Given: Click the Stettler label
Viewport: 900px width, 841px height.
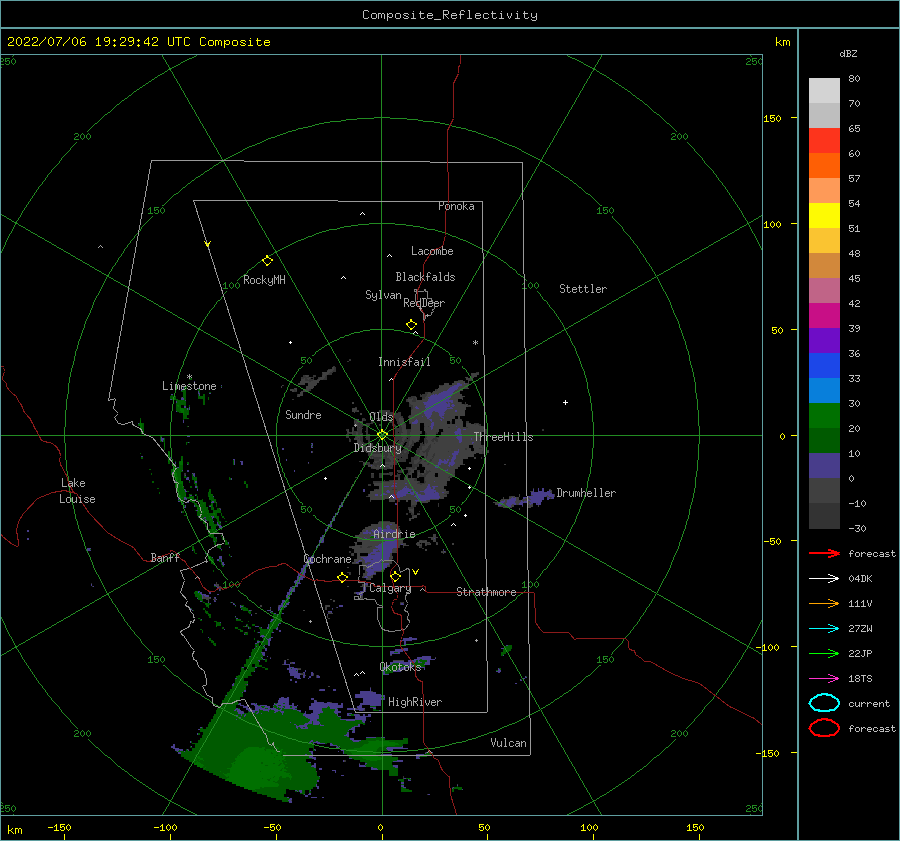Looking at the screenshot, I should (583, 289).
